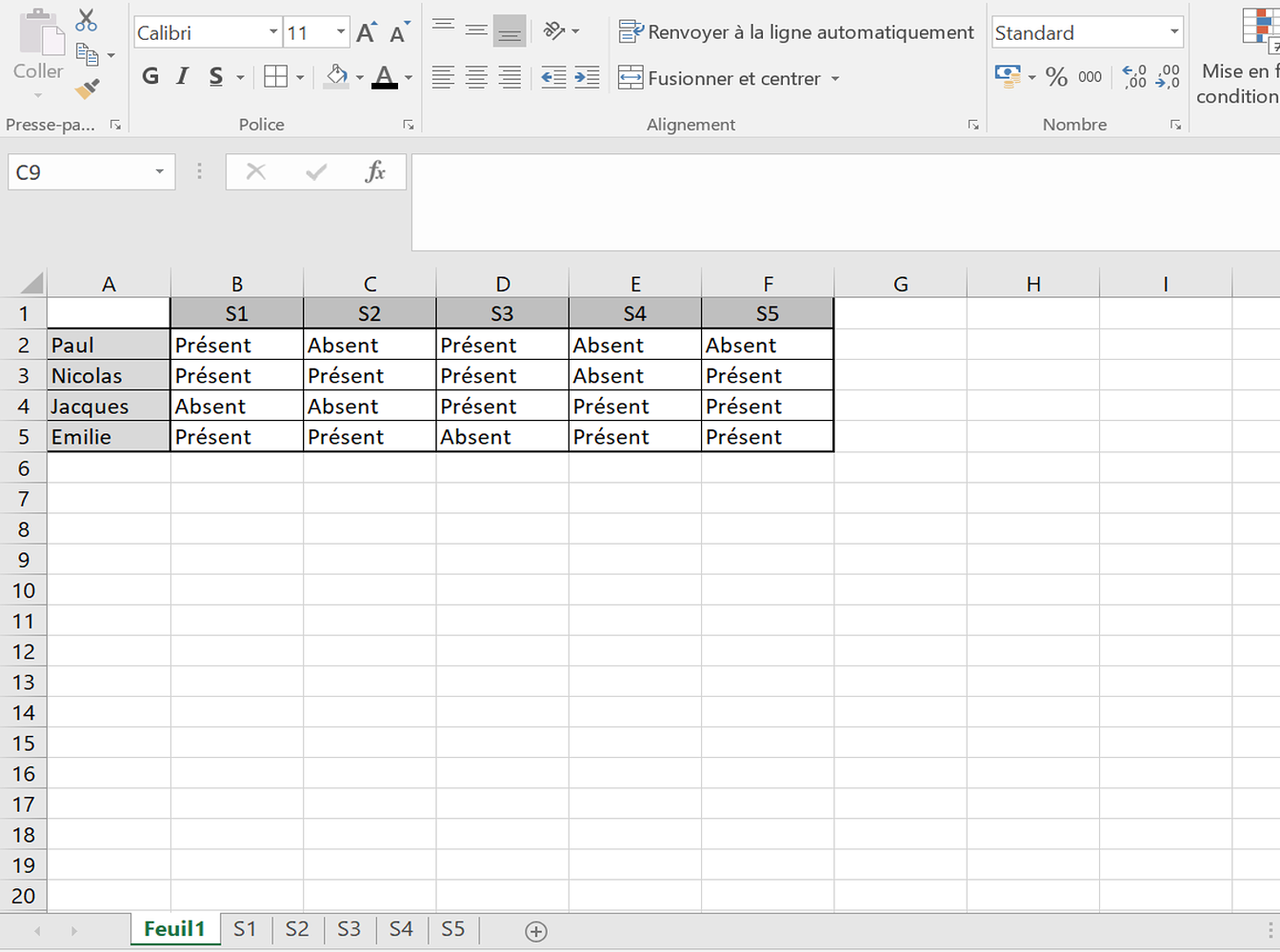Screen dimensions: 1280x952
Task: Open the Calibri font family dropdown
Action: click(x=272, y=31)
